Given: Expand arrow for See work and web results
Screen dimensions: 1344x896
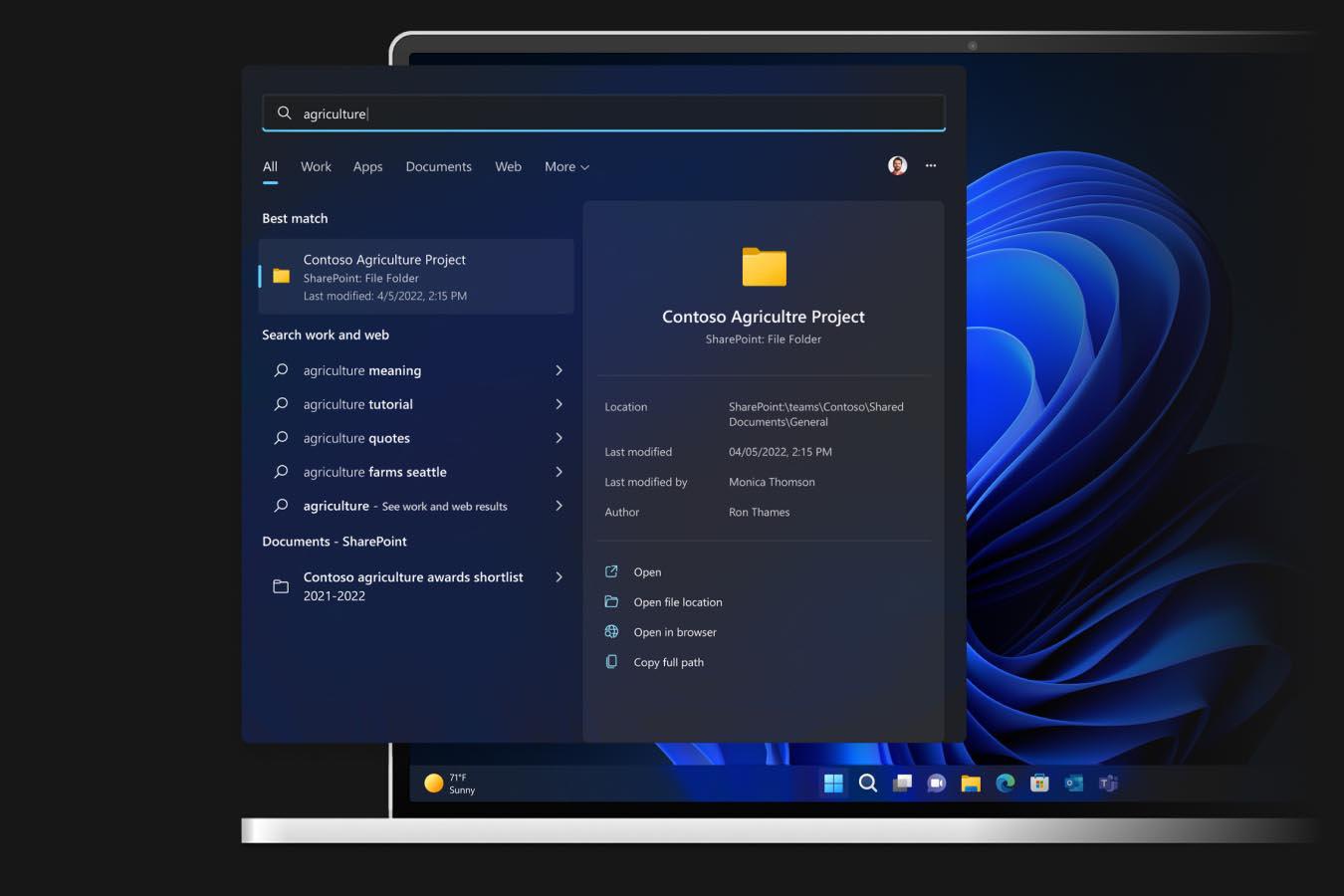Looking at the screenshot, I should pyautogui.click(x=559, y=506).
